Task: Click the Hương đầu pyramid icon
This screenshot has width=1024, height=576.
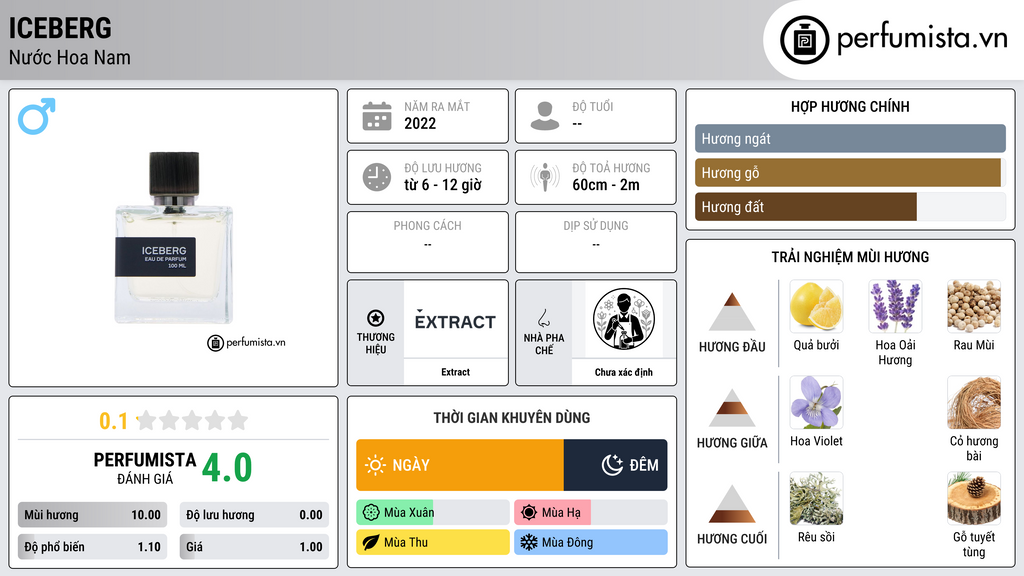Action: point(732,312)
